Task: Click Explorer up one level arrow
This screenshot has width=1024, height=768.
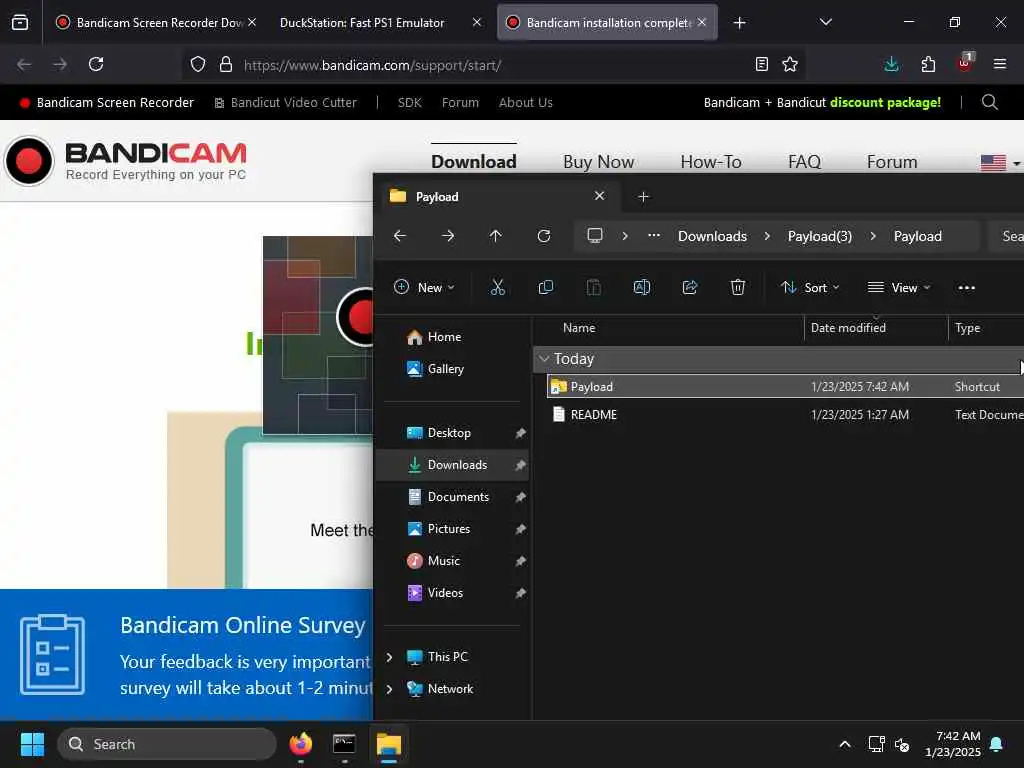Action: (496, 236)
